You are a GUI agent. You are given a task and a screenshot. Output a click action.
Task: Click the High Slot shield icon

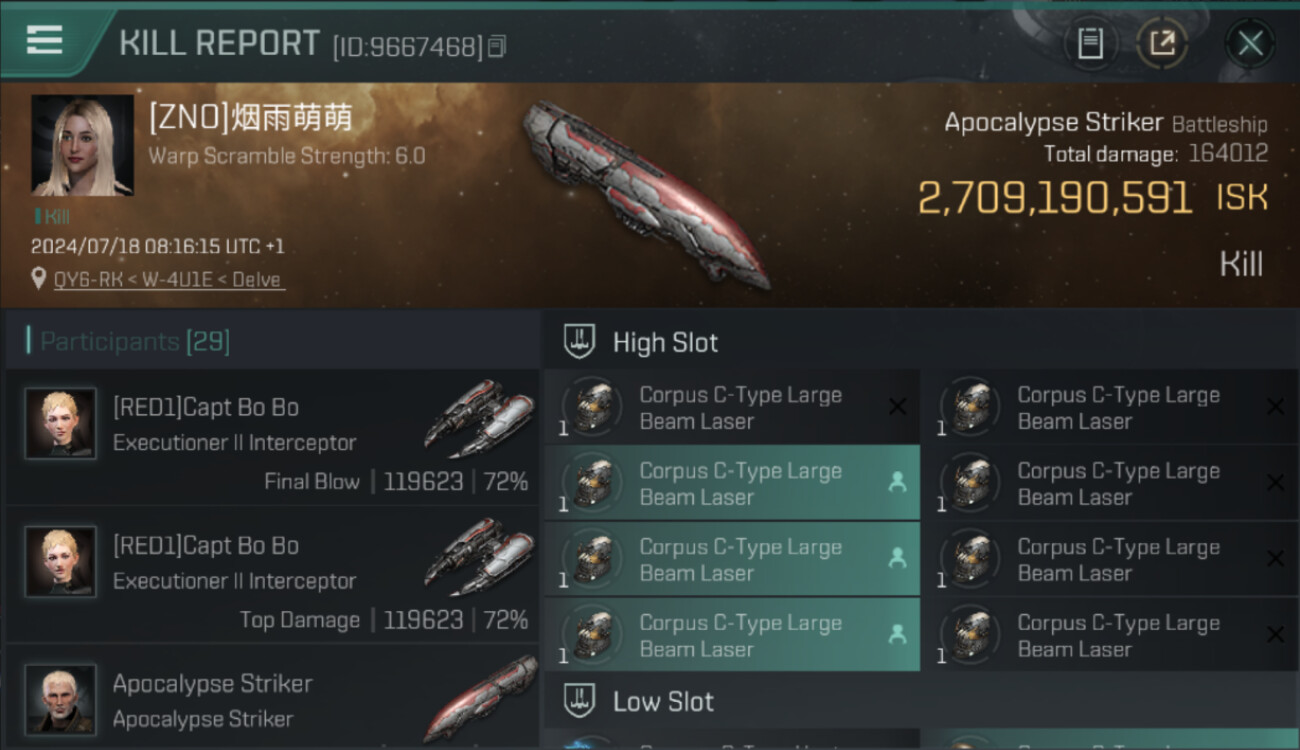pyautogui.click(x=580, y=342)
